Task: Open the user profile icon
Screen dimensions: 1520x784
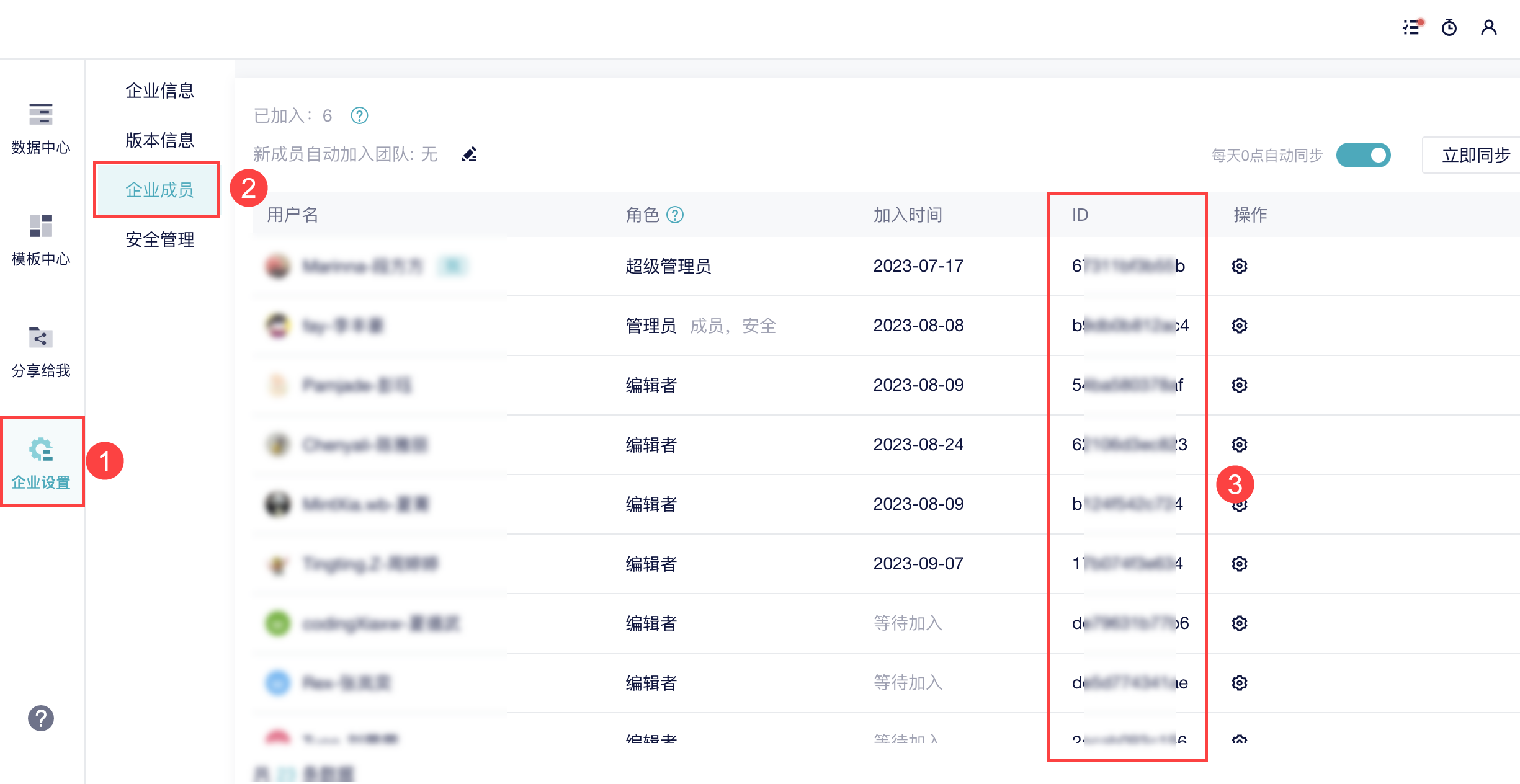Action: tap(1488, 27)
